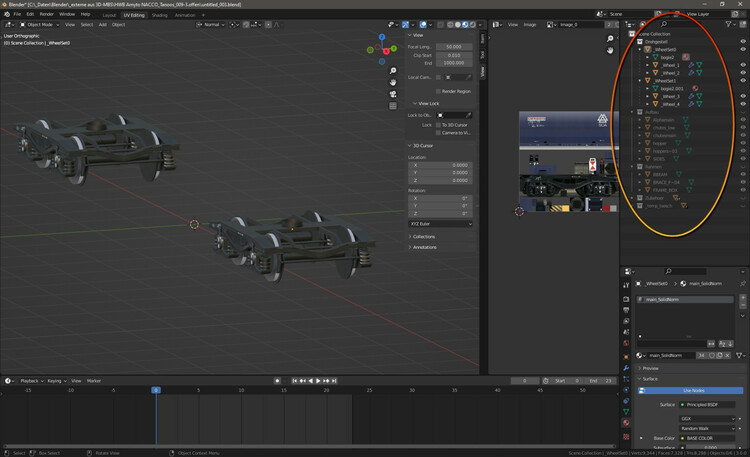Open the Material properties tab icon

pyautogui.click(x=626, y=423)
